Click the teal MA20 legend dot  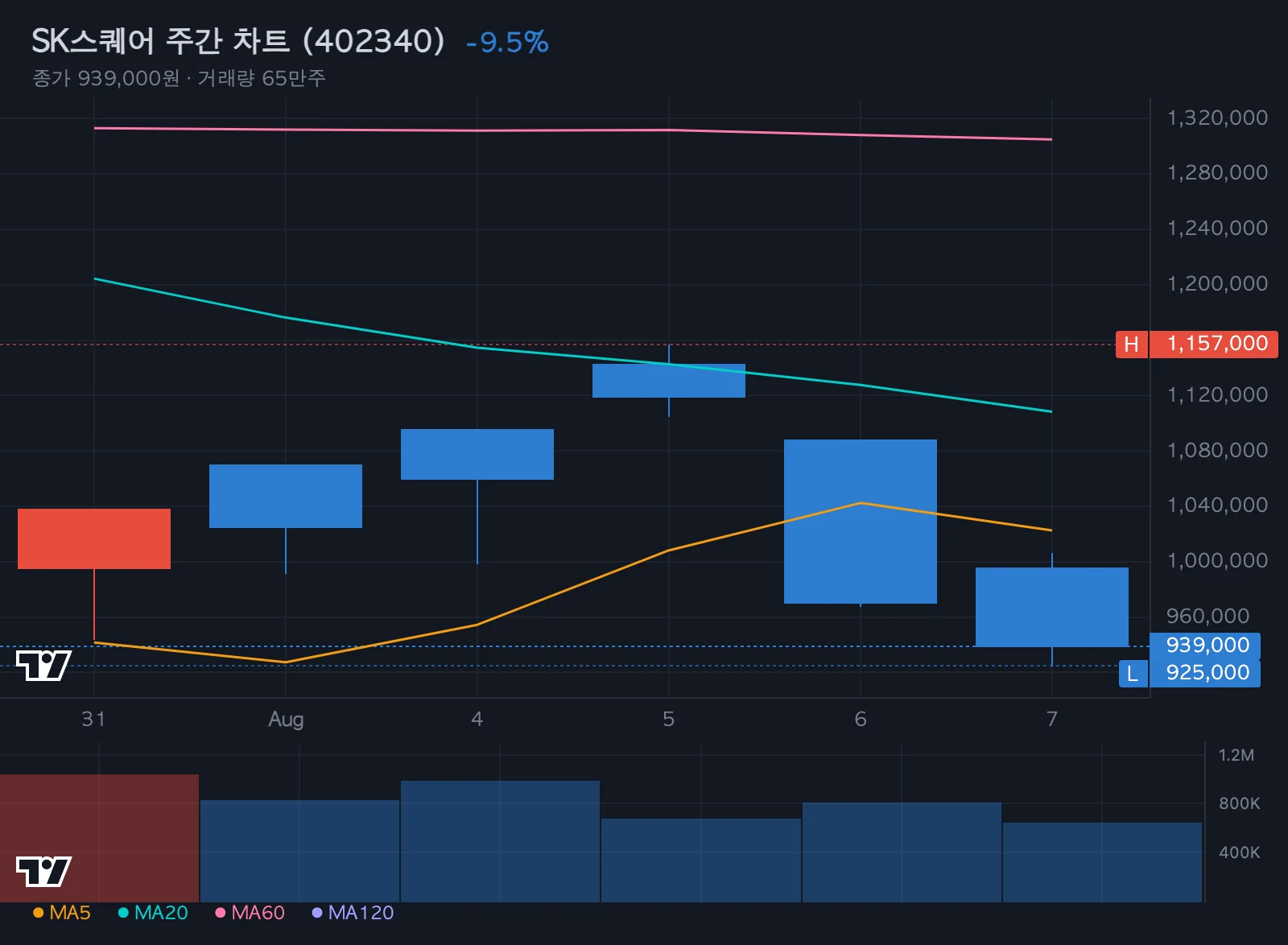(x=123, y=913)
